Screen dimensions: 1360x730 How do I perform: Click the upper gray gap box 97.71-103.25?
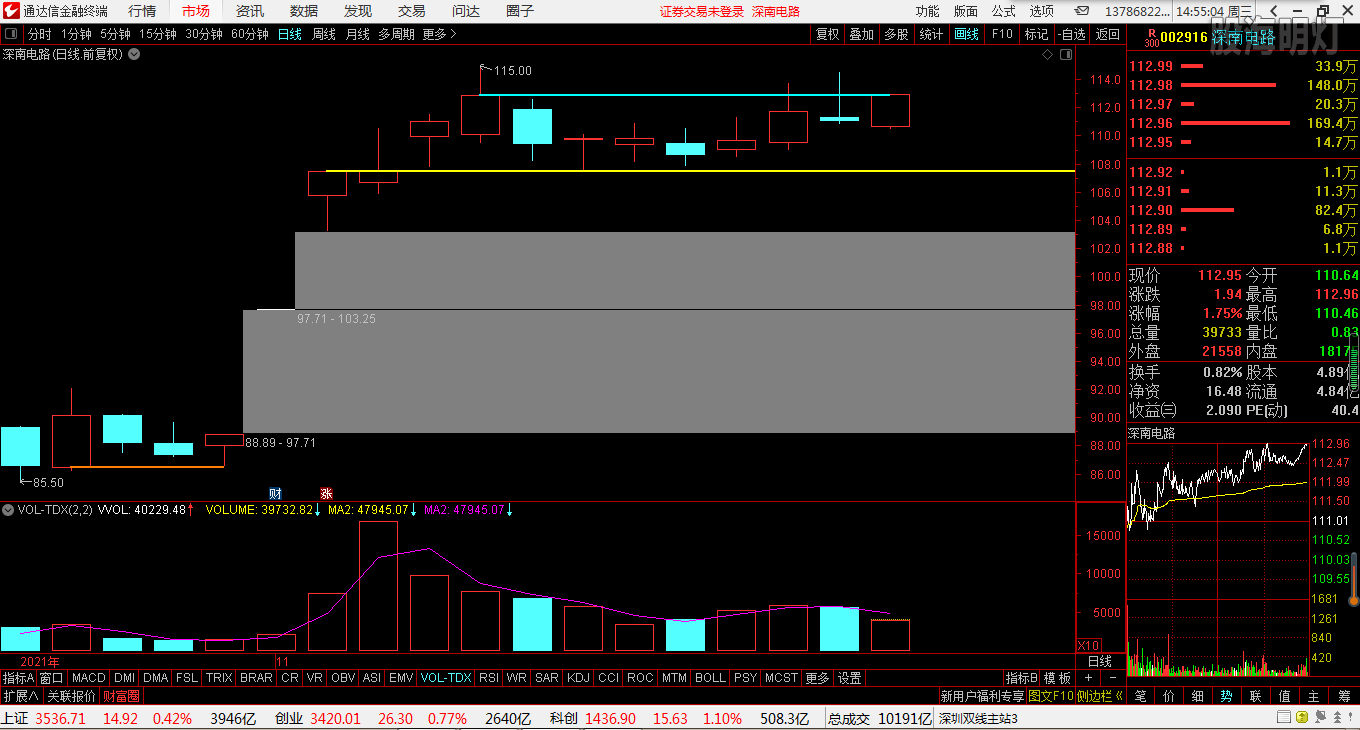[685, 270]
